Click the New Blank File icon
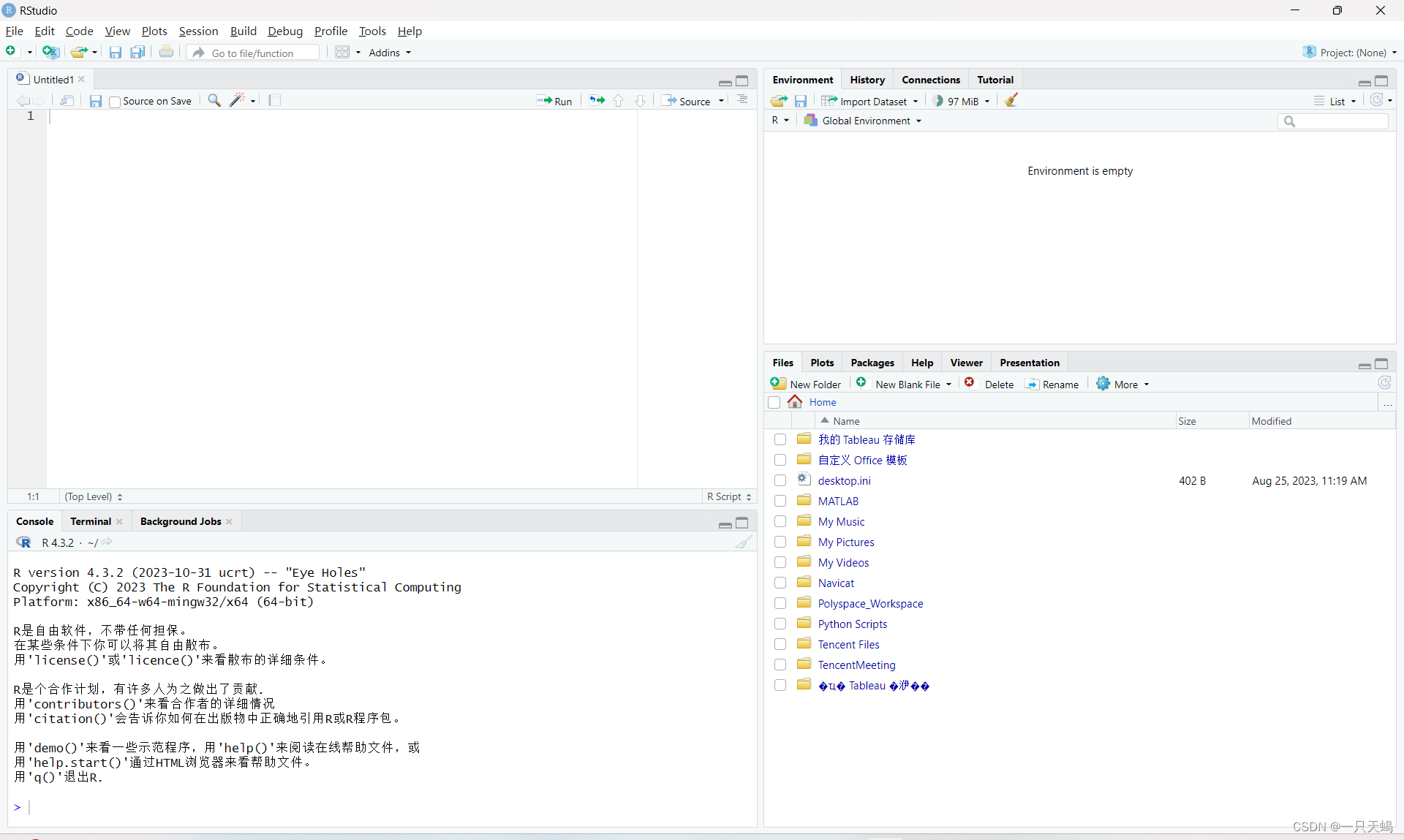Viewport: 1404px width, 840px height. [x=861, y=384]
